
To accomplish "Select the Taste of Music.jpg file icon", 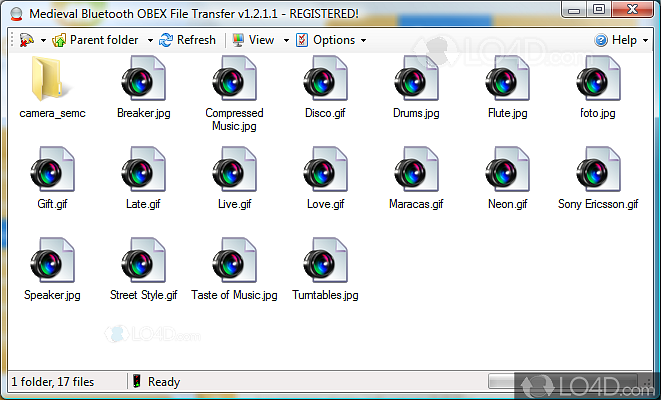I will coord(235,260).
